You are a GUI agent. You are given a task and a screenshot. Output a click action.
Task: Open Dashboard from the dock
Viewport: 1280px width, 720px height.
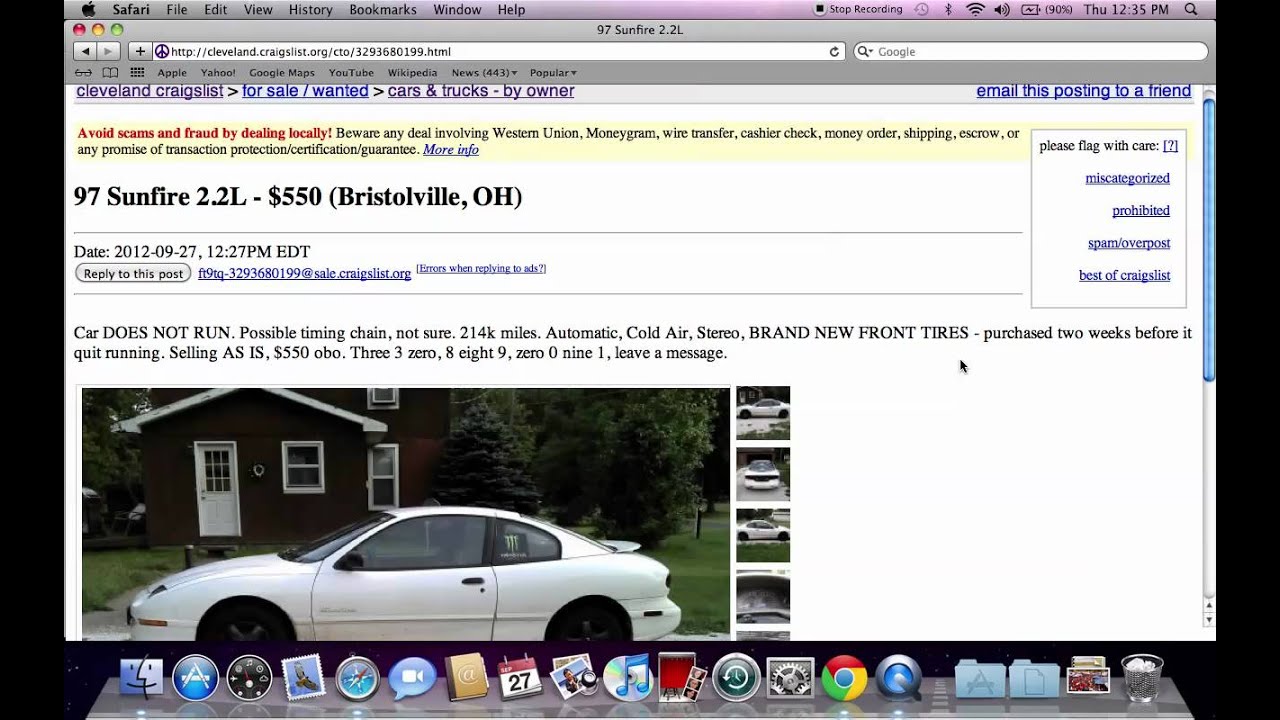click(x=249, y=678)
